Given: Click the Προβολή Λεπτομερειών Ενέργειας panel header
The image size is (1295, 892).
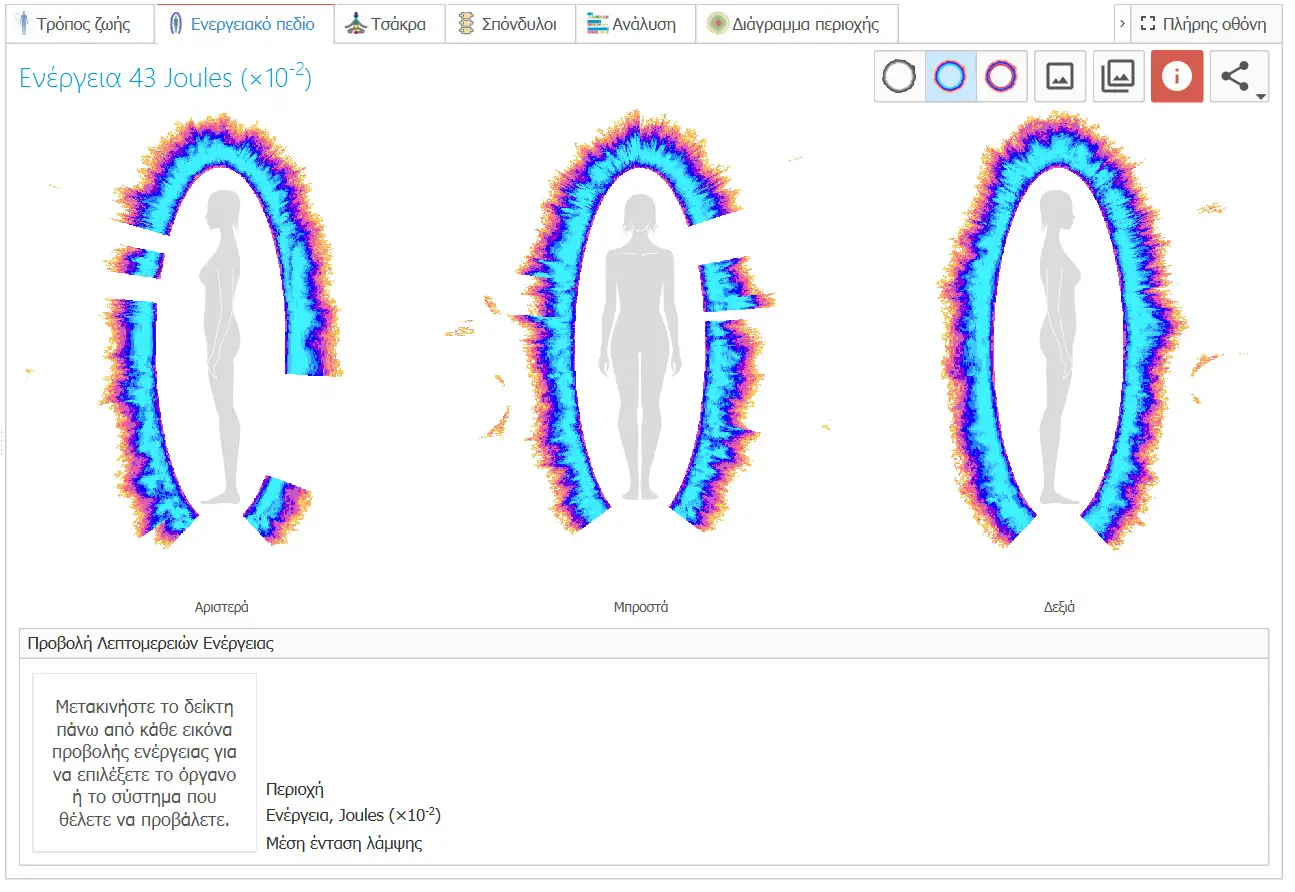Looking at the screenshot, I should pos(644,644).
